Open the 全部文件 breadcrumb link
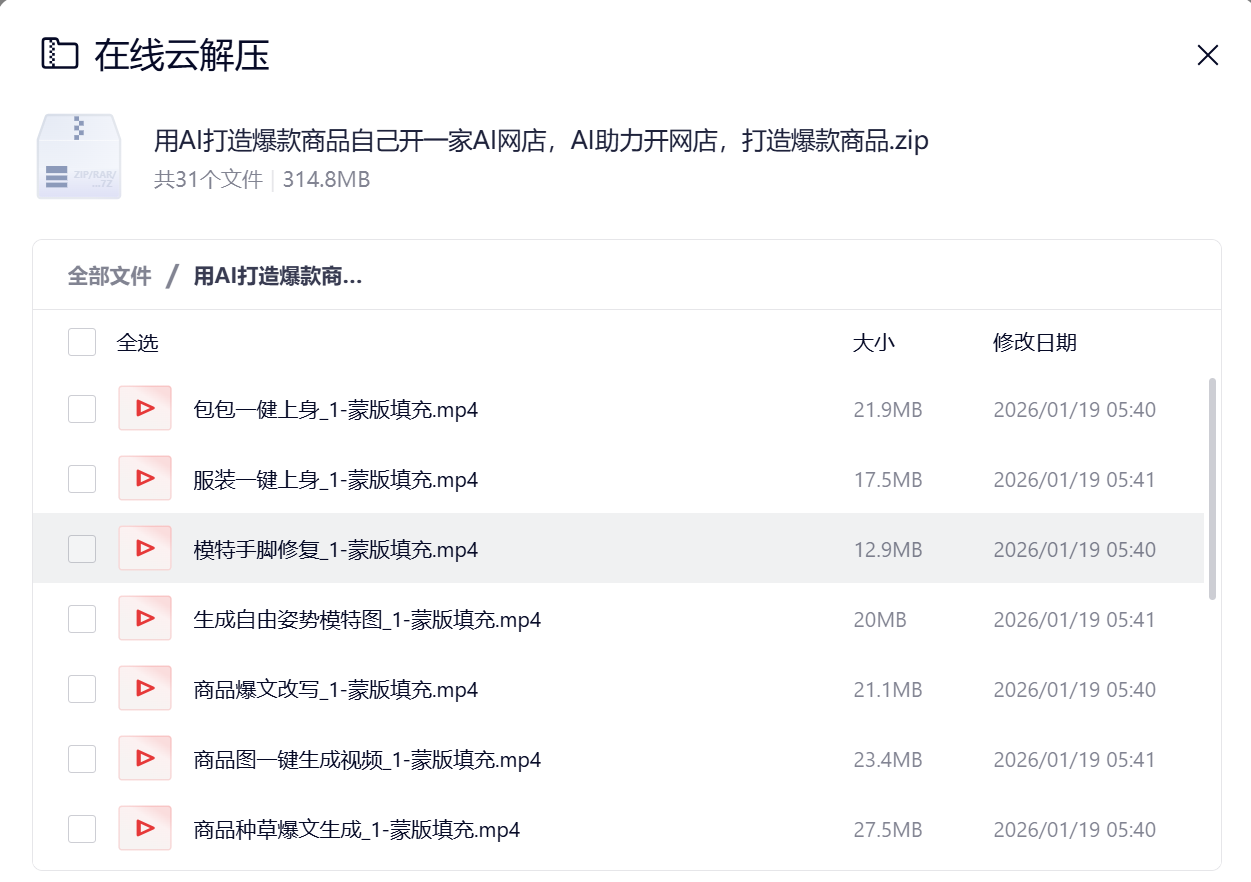This screenshot has height=882, width=1251. (109, 276)
